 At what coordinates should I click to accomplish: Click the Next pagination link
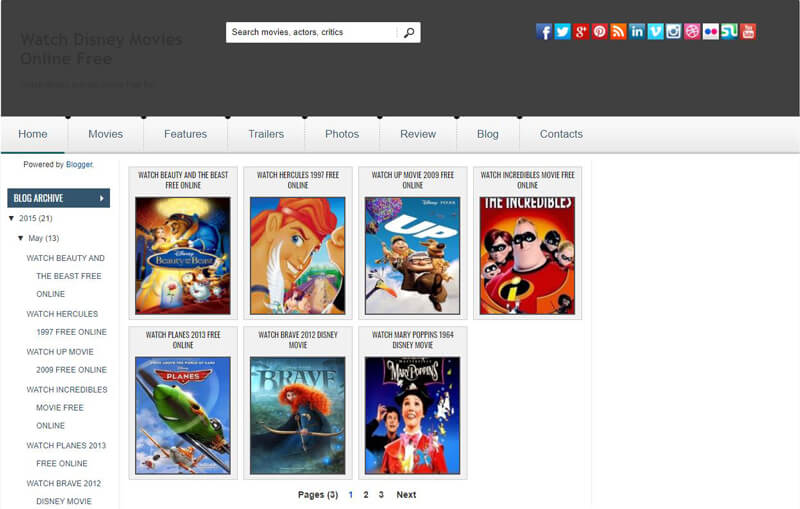click(x=406, y=495)
